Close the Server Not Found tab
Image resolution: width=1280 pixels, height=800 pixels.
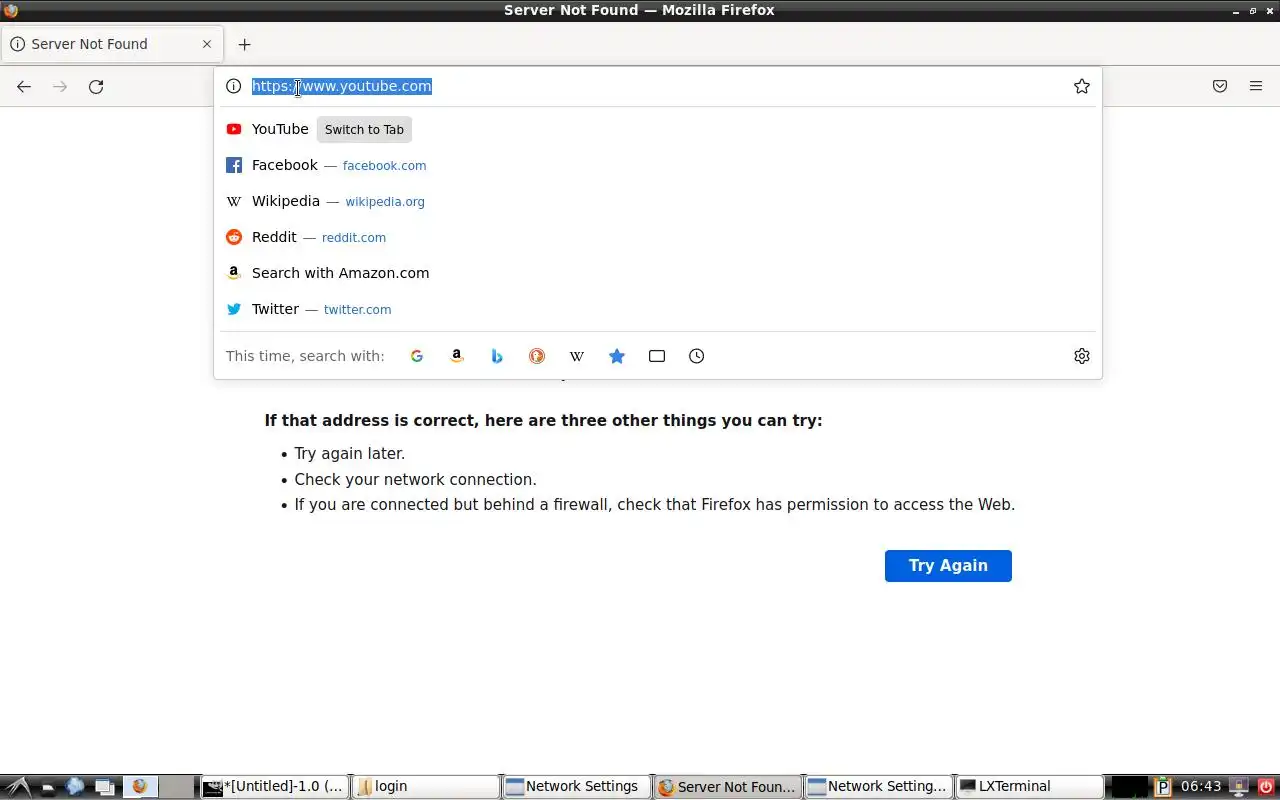[207, 44]
